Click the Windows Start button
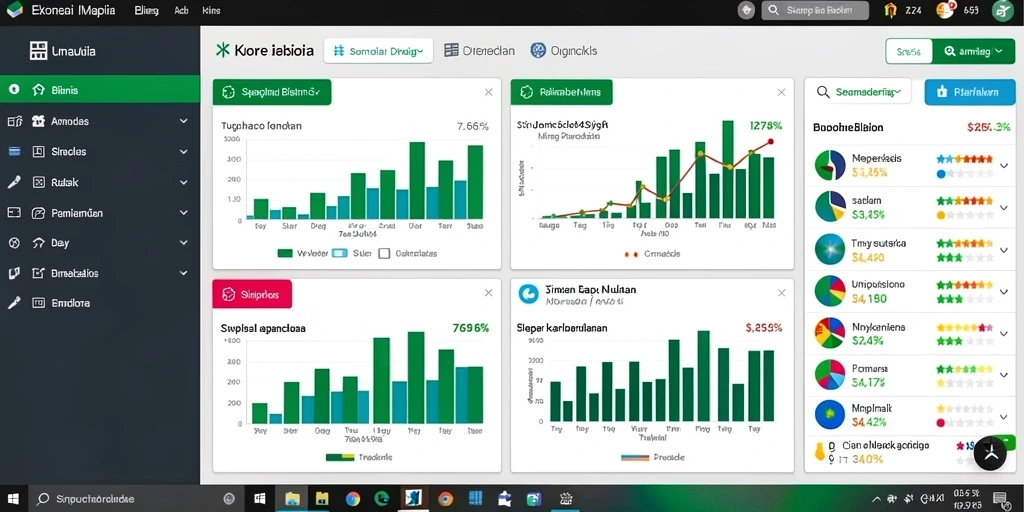1024x512 pixels. tap(13, 499)
